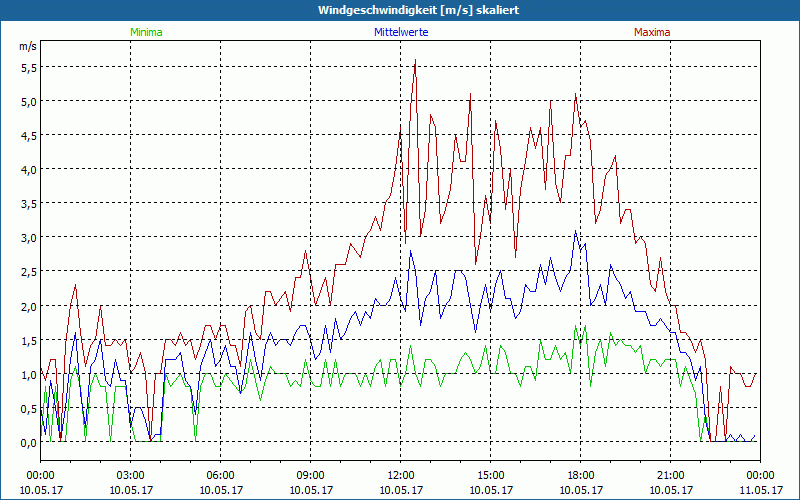Screen dimensions: 800x500
Task: Click the '18:00' time axis label
Action: click(581, 476)
